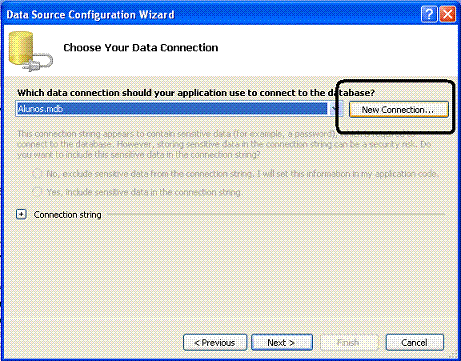Click the window resize grip in the corner
This screenshot has height=361, width=461.
(454, 355)
